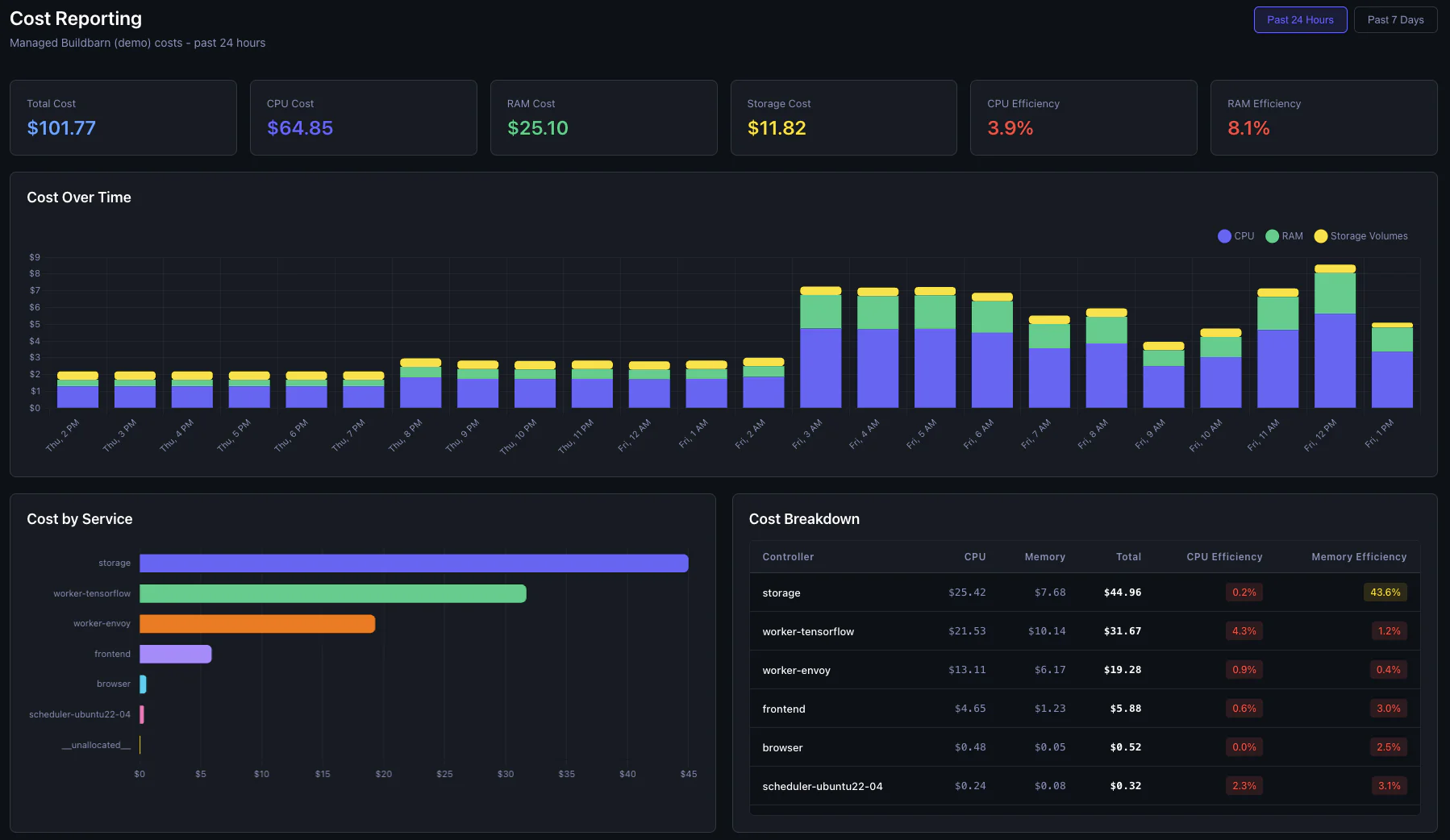Click the Thu, 8 PM cost bar

point(421,383)
